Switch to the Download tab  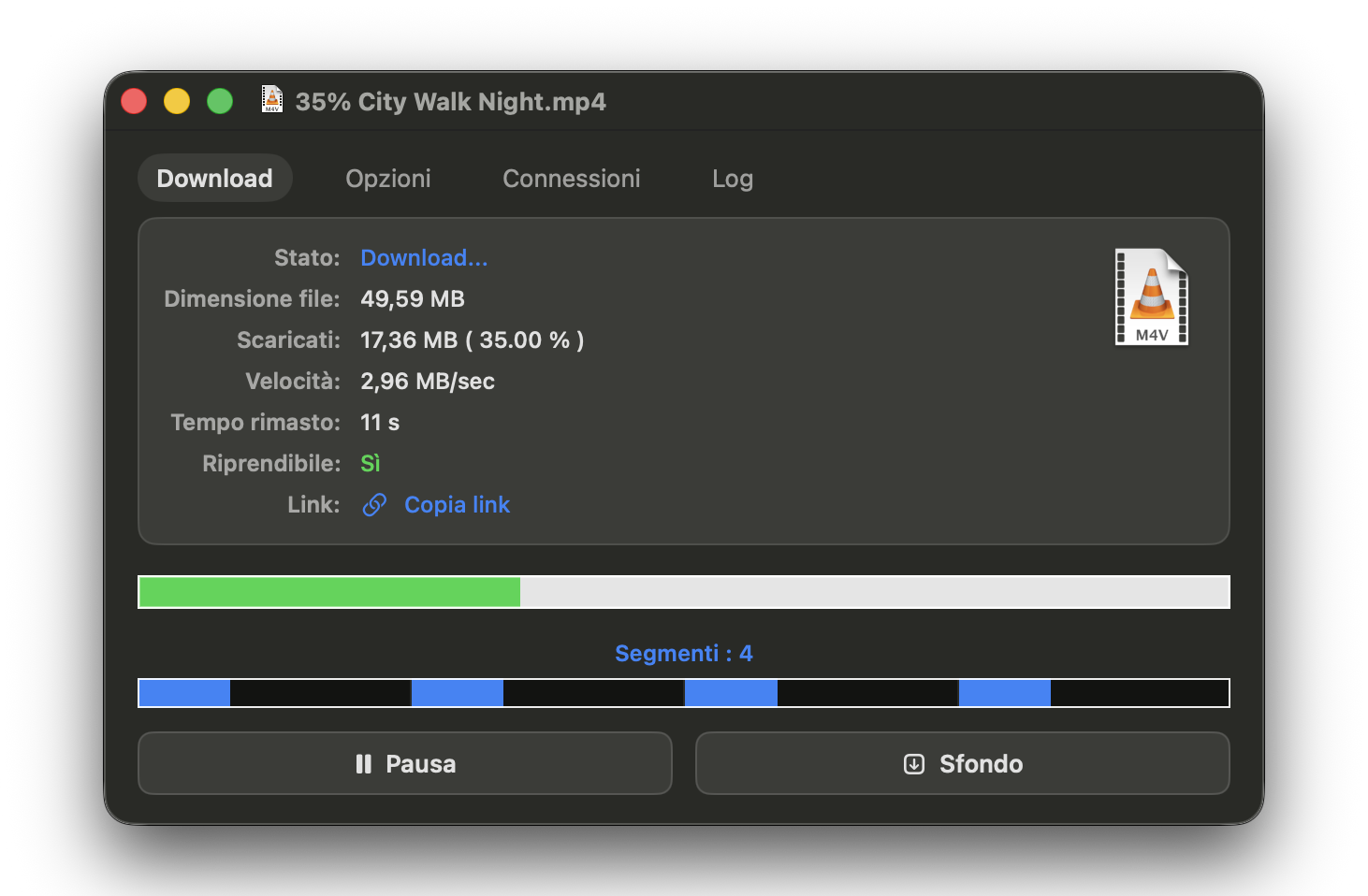click(214, 179)
